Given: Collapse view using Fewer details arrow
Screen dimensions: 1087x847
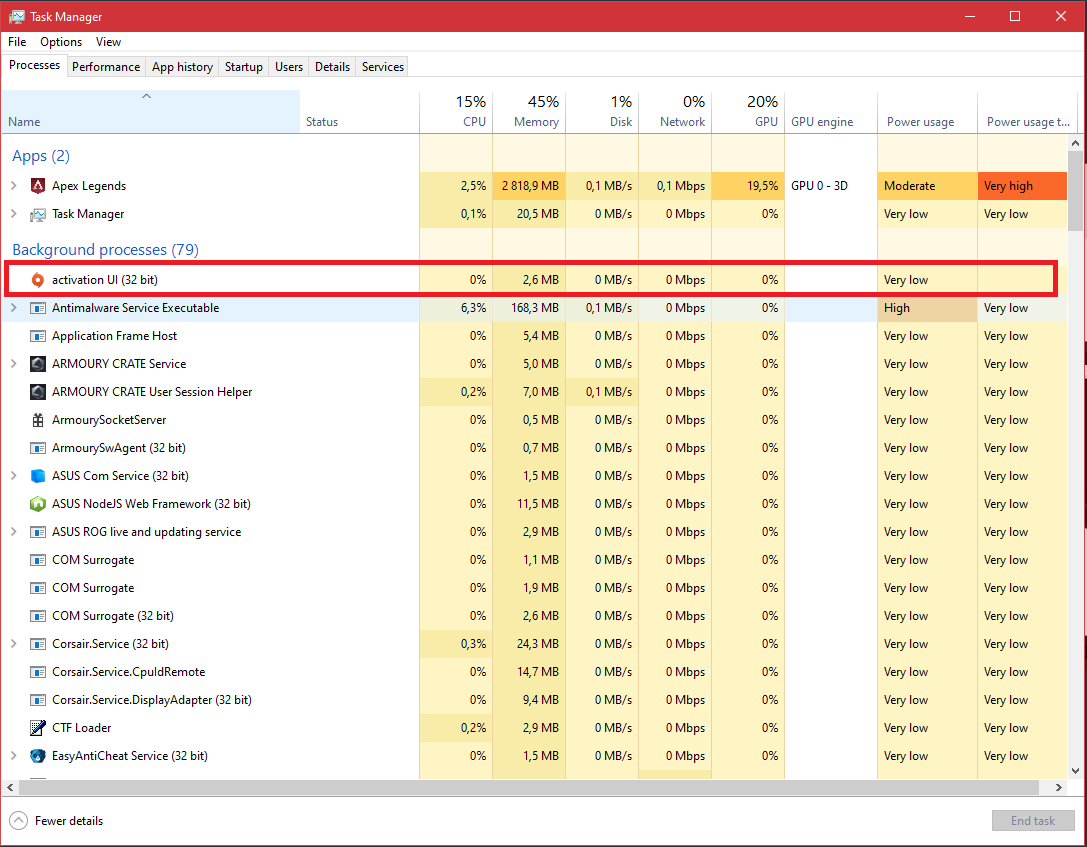Looking at the screenshot, I should (18, 821).
